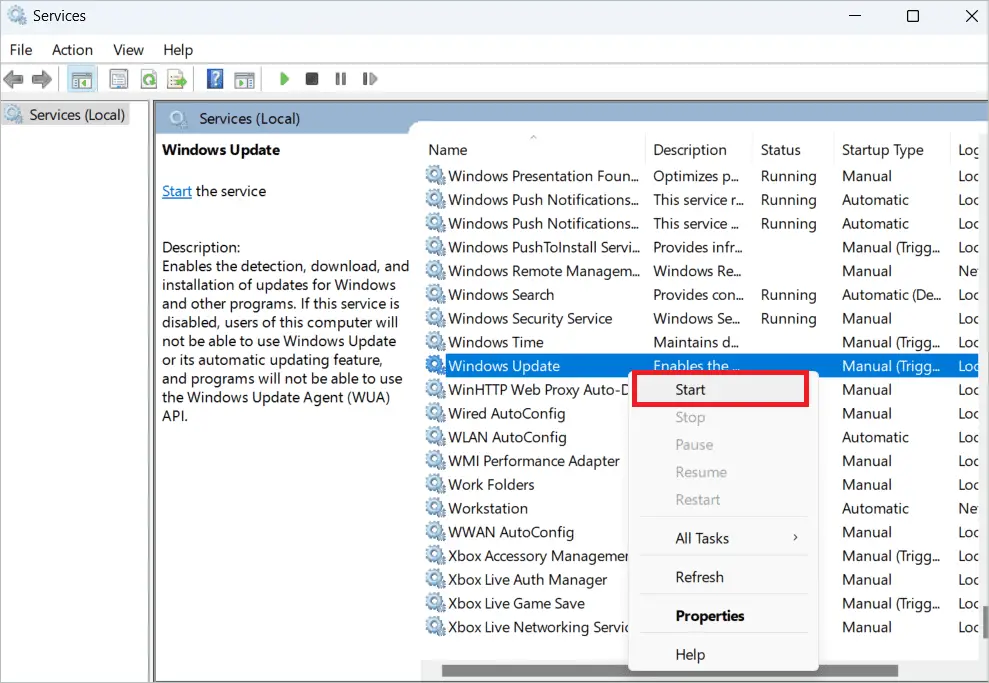This screenshot has width=989, height=683.
Task: Select the Windows Time service
Action: coord(496,342)
